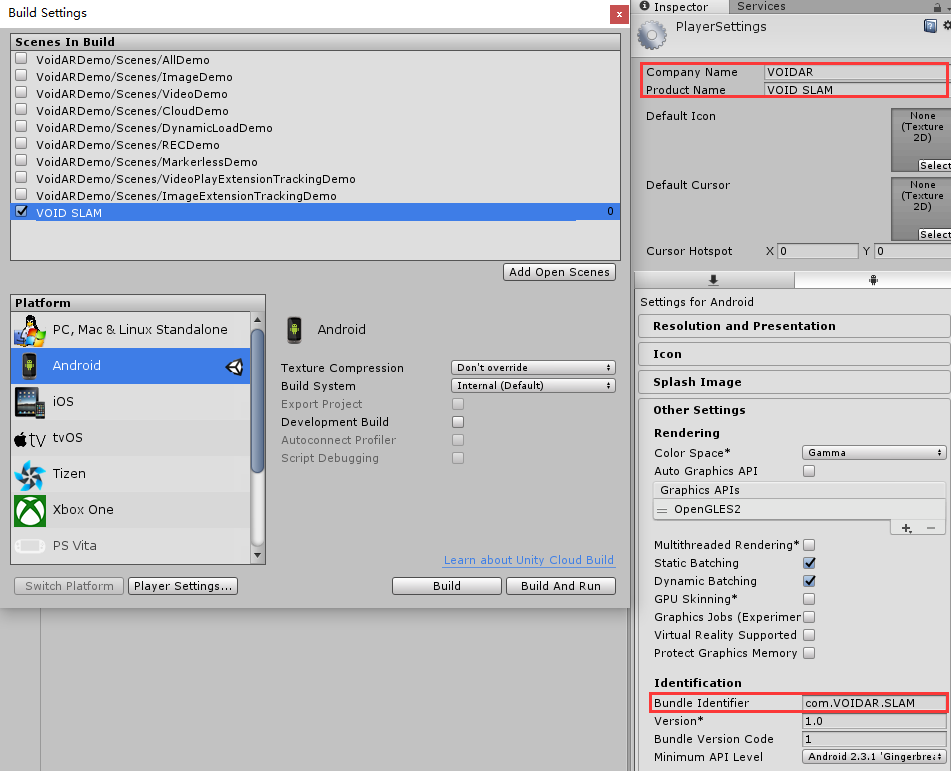Click the Product Name field
Viewport: 951px width, 771px height.
point(855,90)
